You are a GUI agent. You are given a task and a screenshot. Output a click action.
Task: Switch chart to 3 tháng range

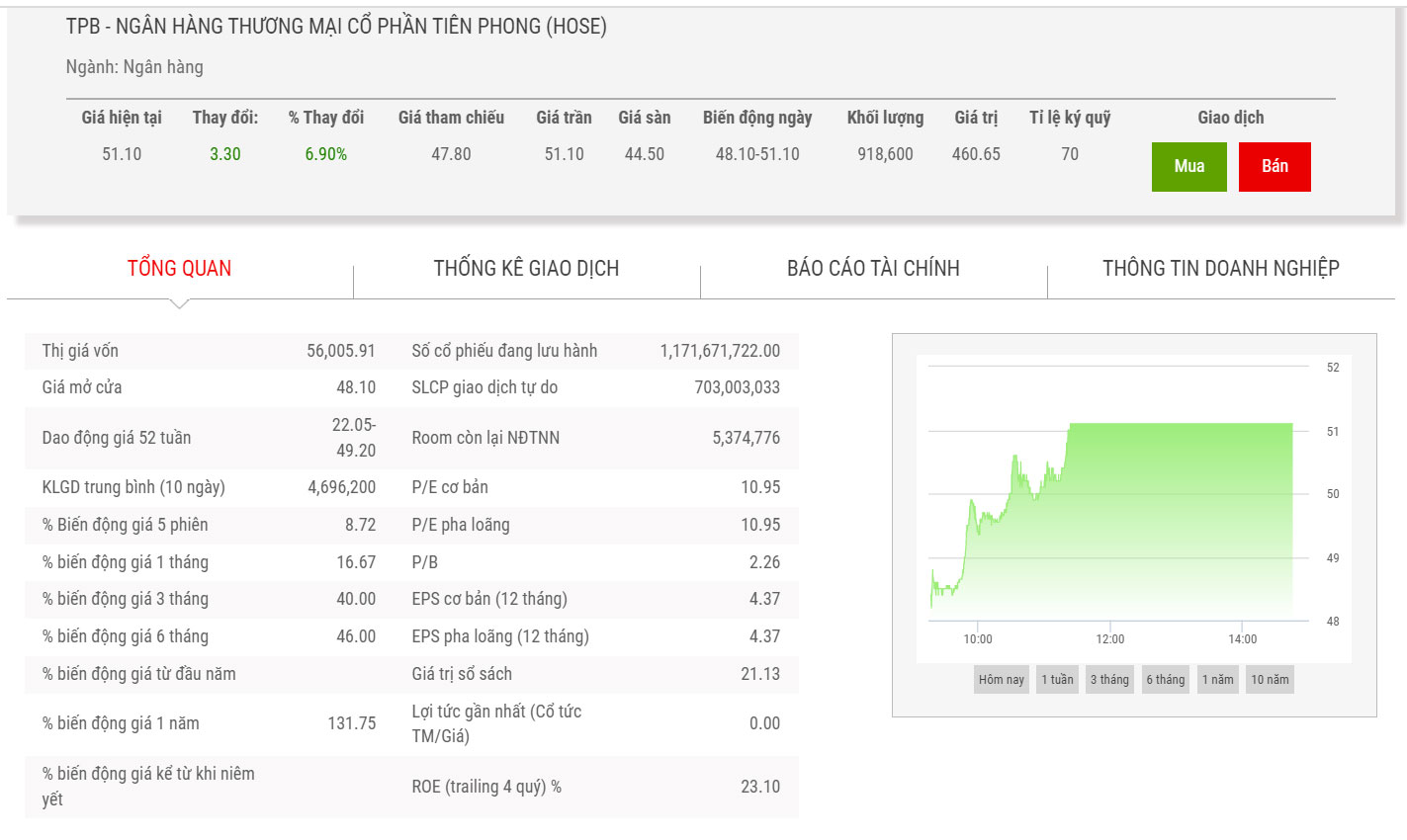click(x=1109, y=680)
